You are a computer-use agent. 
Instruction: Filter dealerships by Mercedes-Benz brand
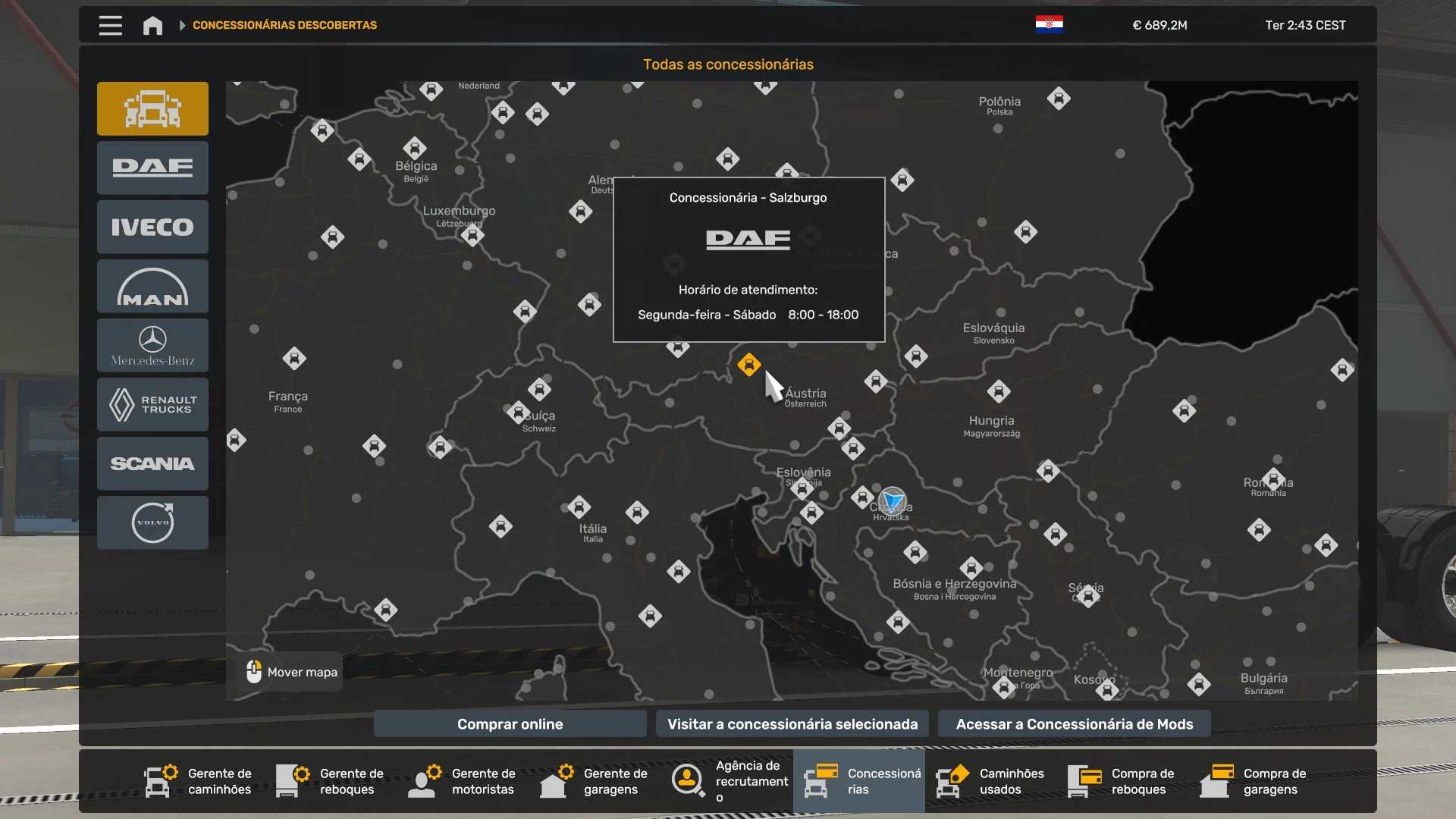point(152,345)
